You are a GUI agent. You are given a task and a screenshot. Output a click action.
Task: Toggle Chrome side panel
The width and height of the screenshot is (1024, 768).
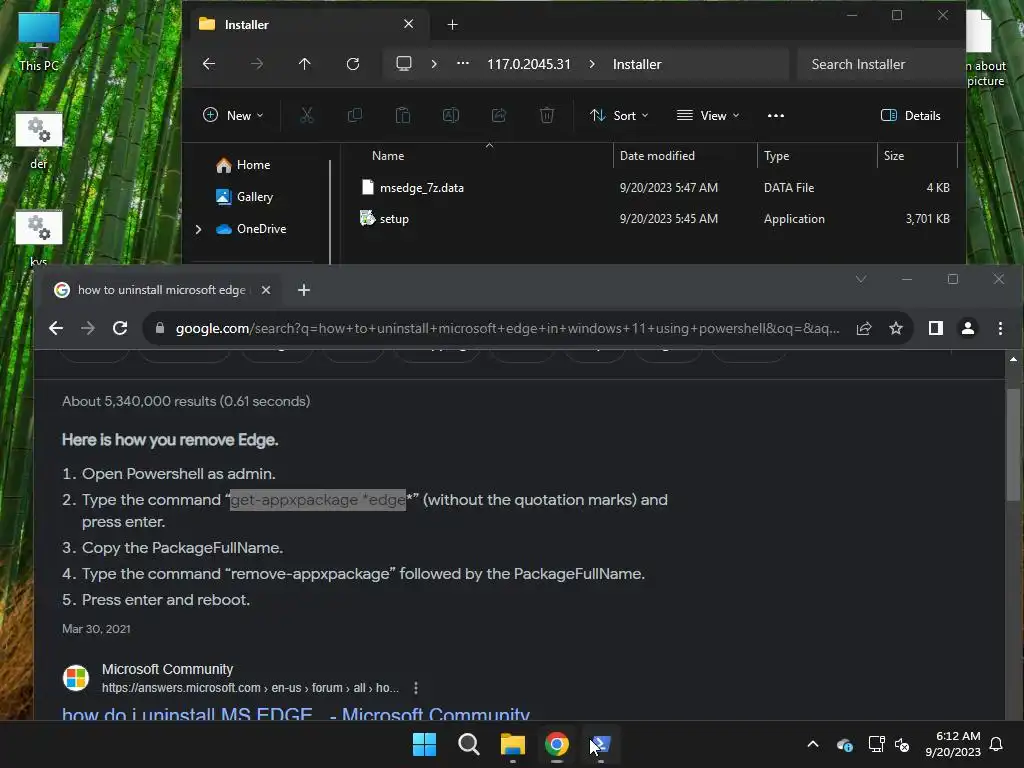click(x=936, y=328)
